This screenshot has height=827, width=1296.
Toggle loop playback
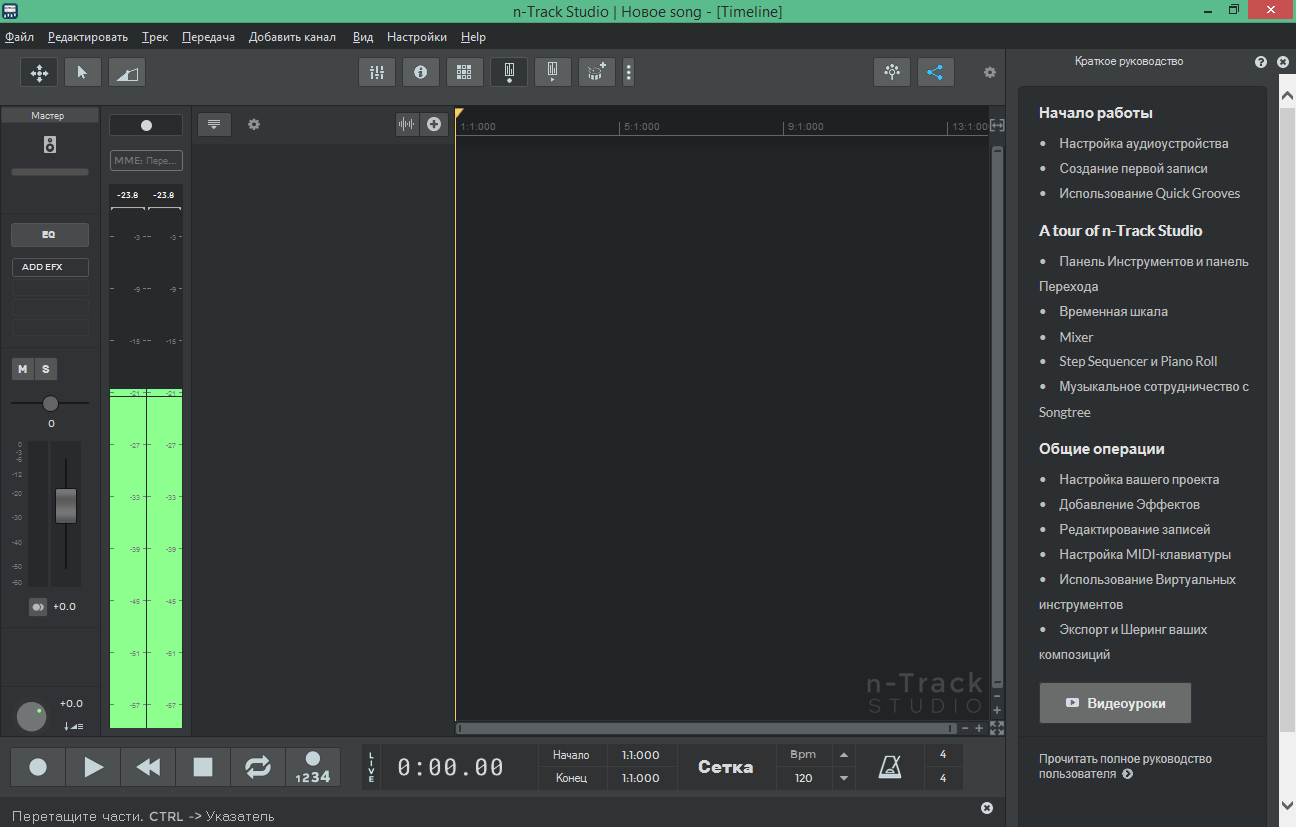(258, 767)
